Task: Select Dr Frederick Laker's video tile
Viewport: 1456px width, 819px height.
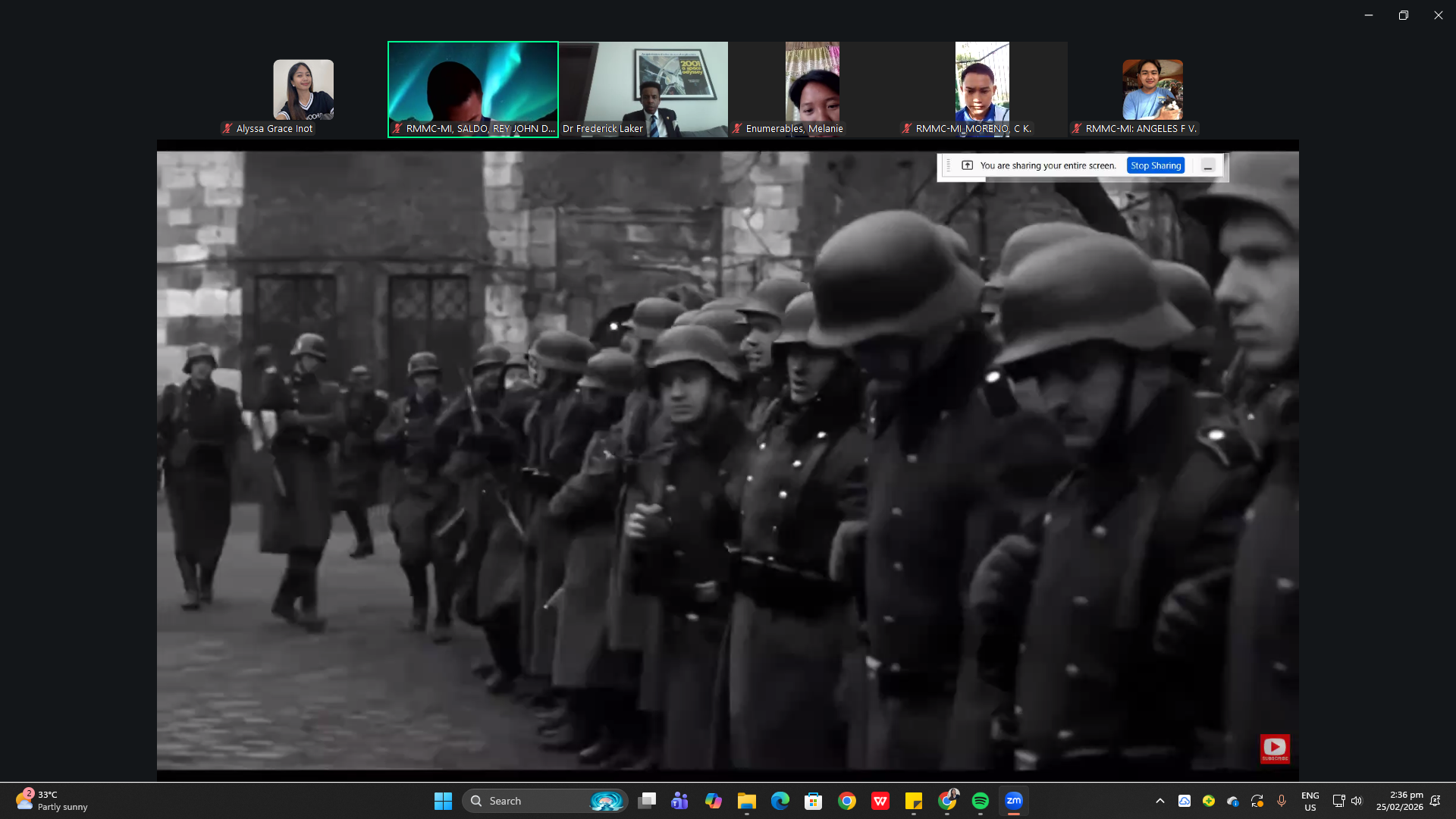Action: coord(643,89)
